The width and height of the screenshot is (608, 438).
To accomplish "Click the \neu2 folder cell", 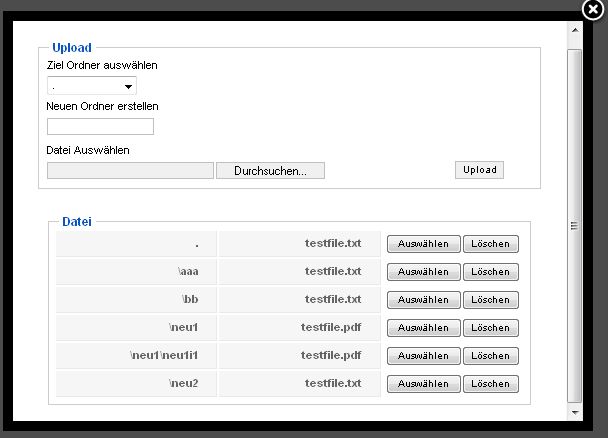I will [136, 384].
